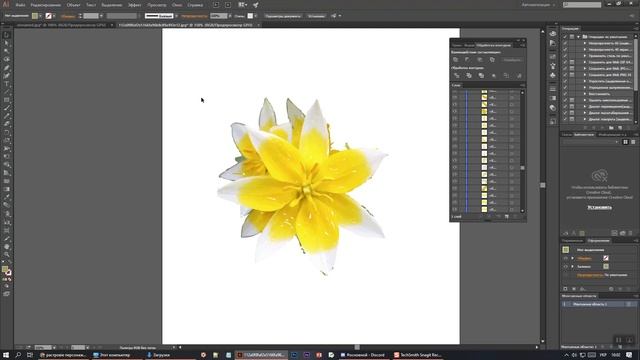
Task: Click the Установить link in Libraries panel
Action: tap(599, 207)
